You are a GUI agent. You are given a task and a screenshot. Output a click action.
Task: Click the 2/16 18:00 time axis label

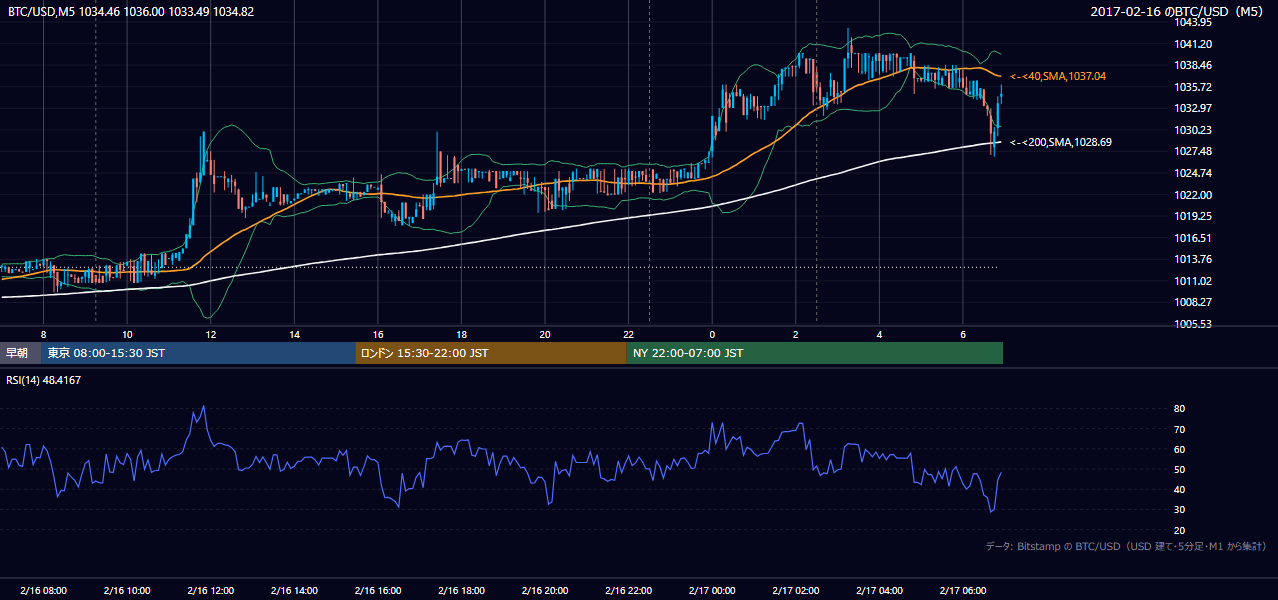[462, 591]
